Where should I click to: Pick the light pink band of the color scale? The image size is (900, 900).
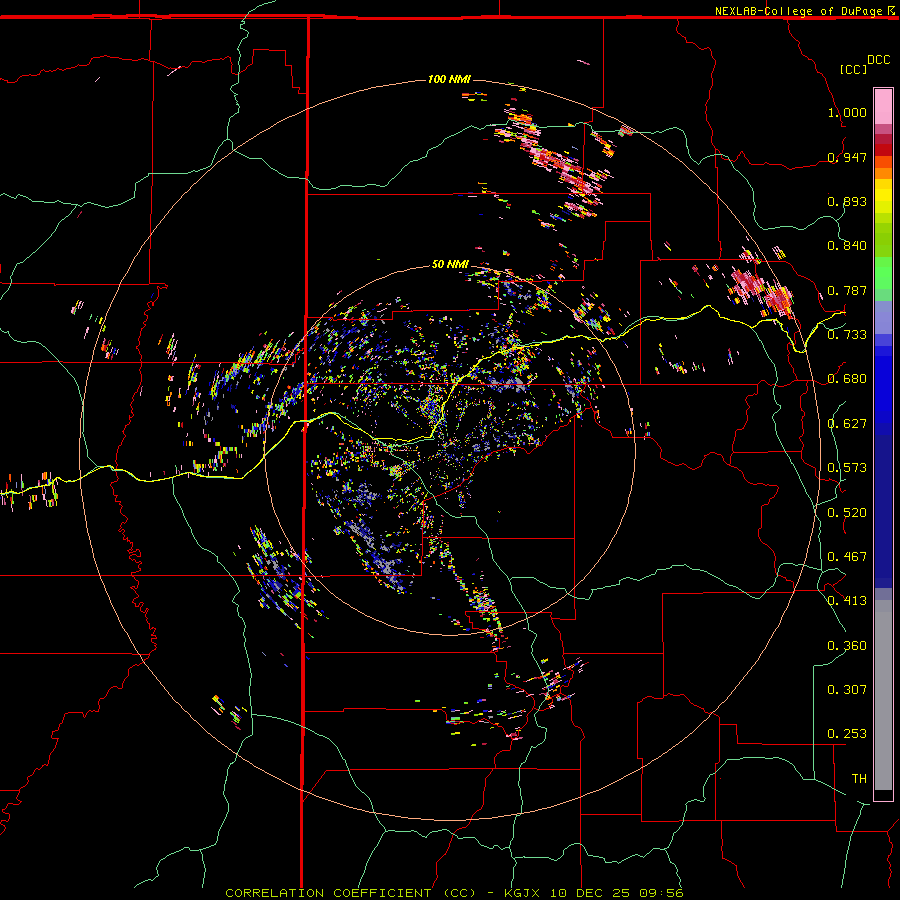[883, 107]
